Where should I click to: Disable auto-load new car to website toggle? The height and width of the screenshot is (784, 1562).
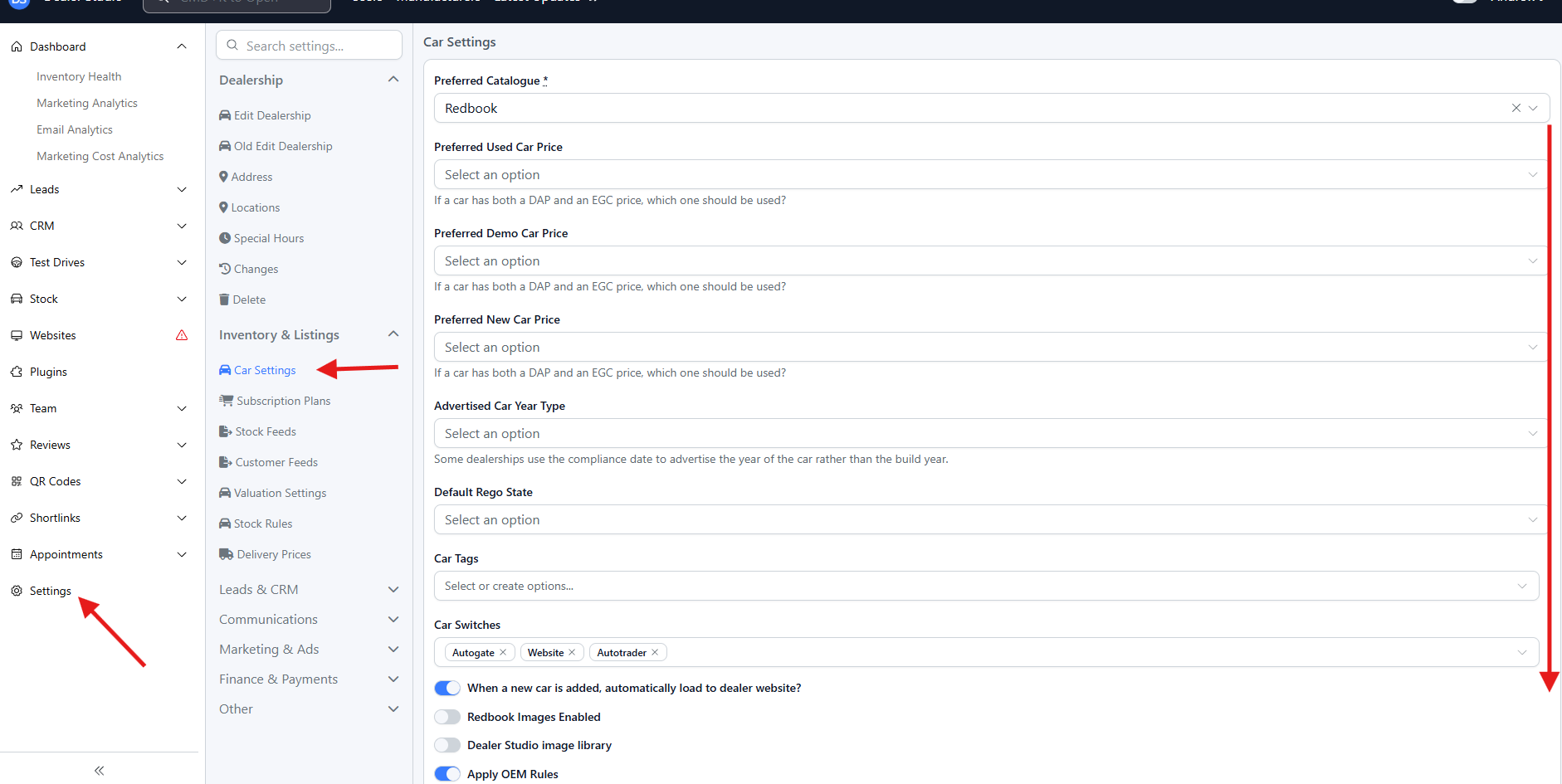(x=447, y=688)
